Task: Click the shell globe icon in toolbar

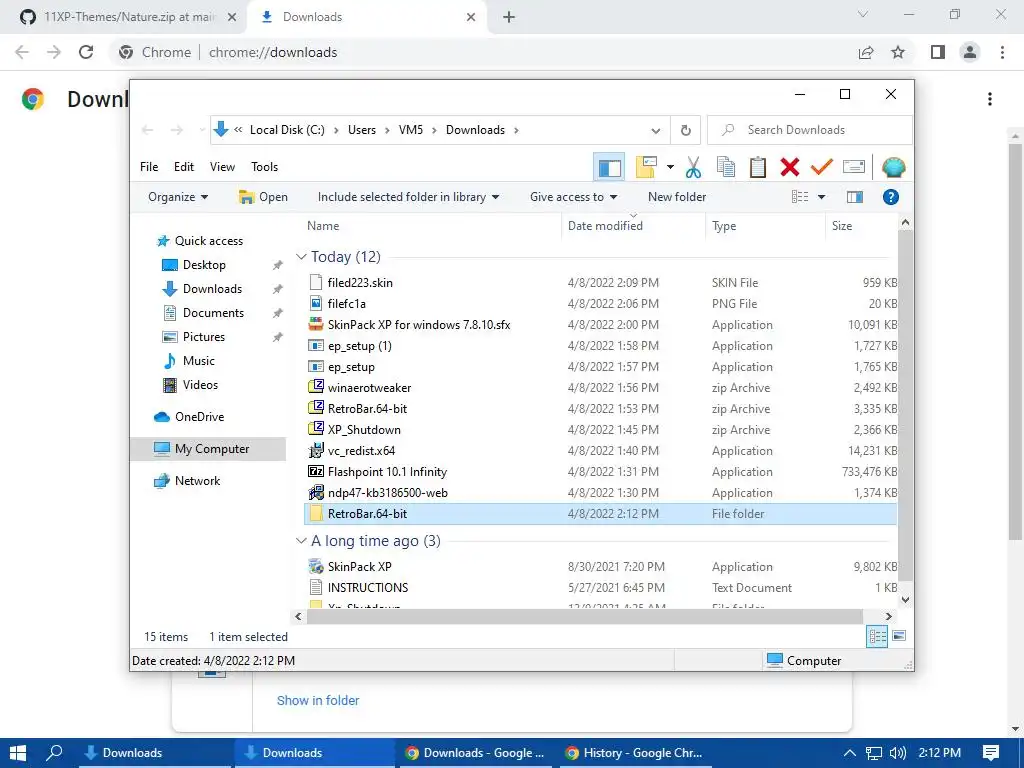Action: click(x=893, y=167)
